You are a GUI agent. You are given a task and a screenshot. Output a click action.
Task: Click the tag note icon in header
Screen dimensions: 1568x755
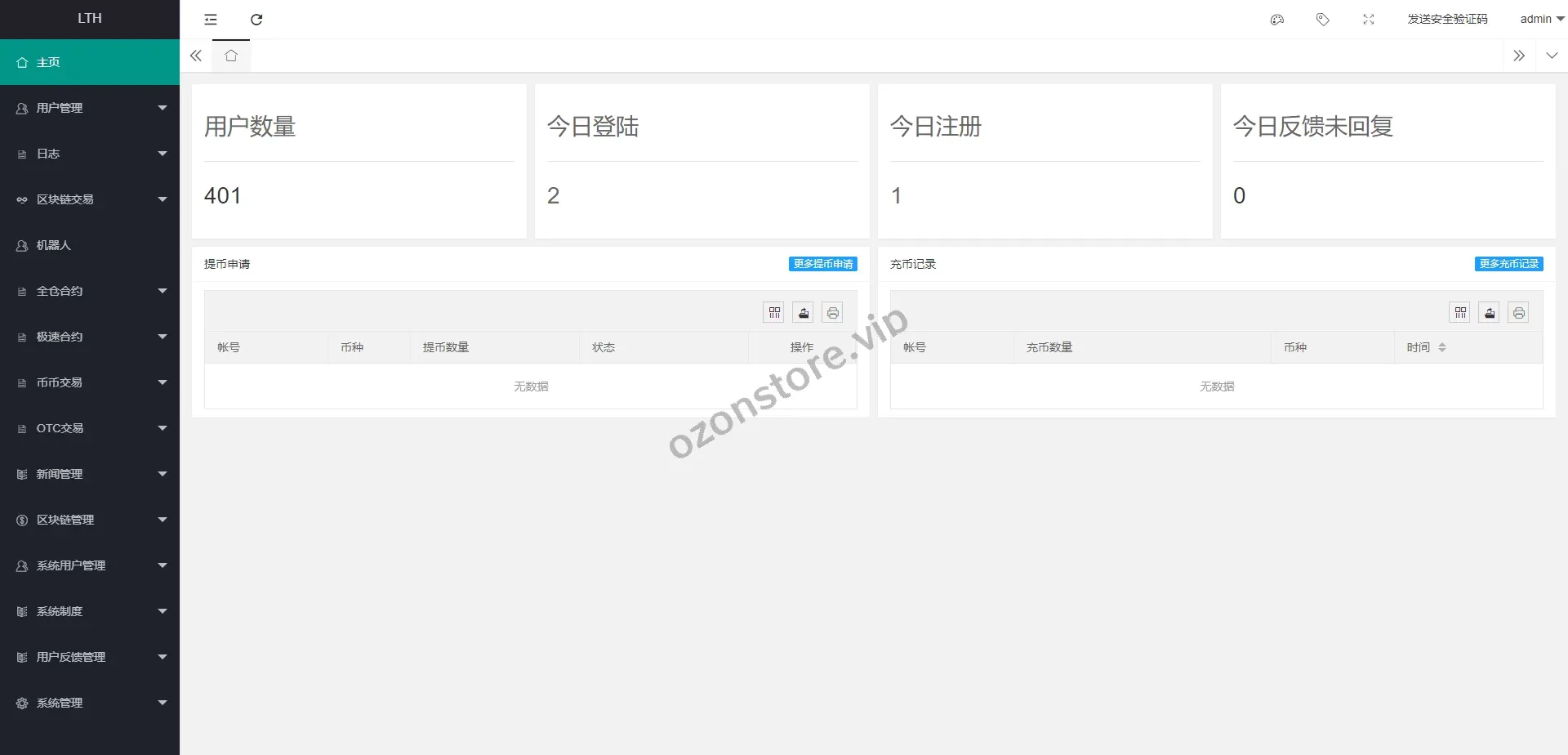[x=1323, y=20]
